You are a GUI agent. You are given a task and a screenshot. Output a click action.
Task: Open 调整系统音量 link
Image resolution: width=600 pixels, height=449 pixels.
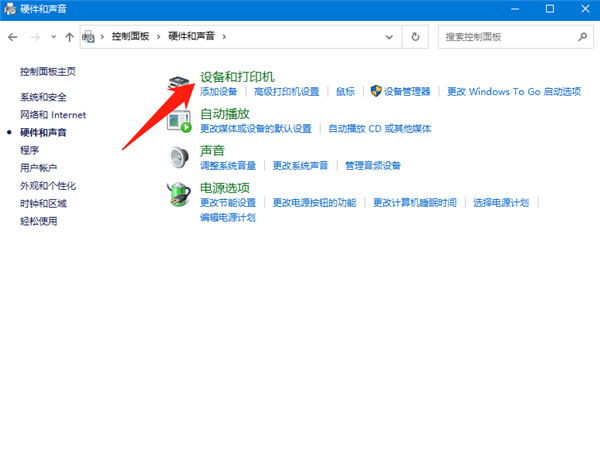click(228, 166)
